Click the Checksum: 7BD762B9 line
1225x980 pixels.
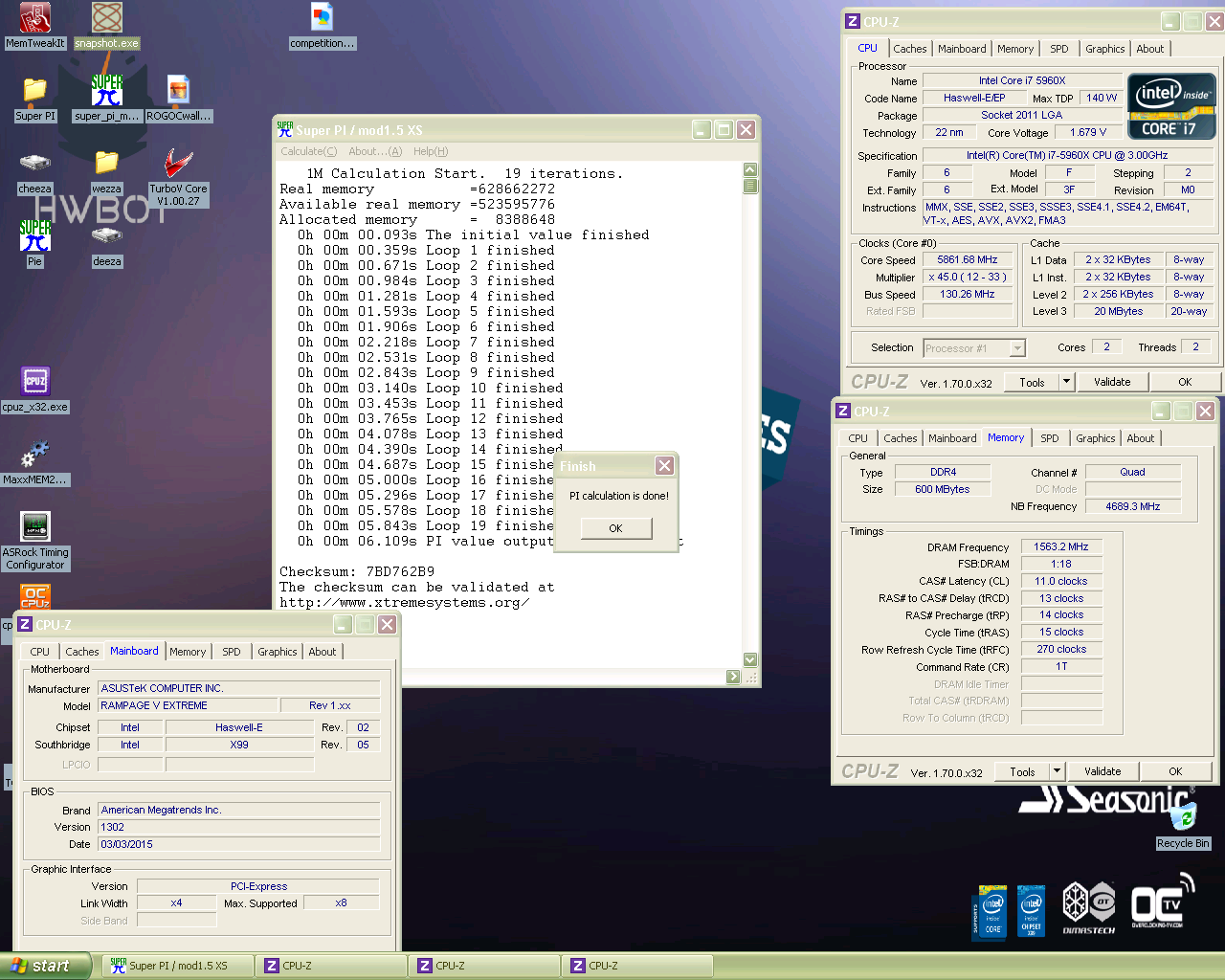(357, 571)
